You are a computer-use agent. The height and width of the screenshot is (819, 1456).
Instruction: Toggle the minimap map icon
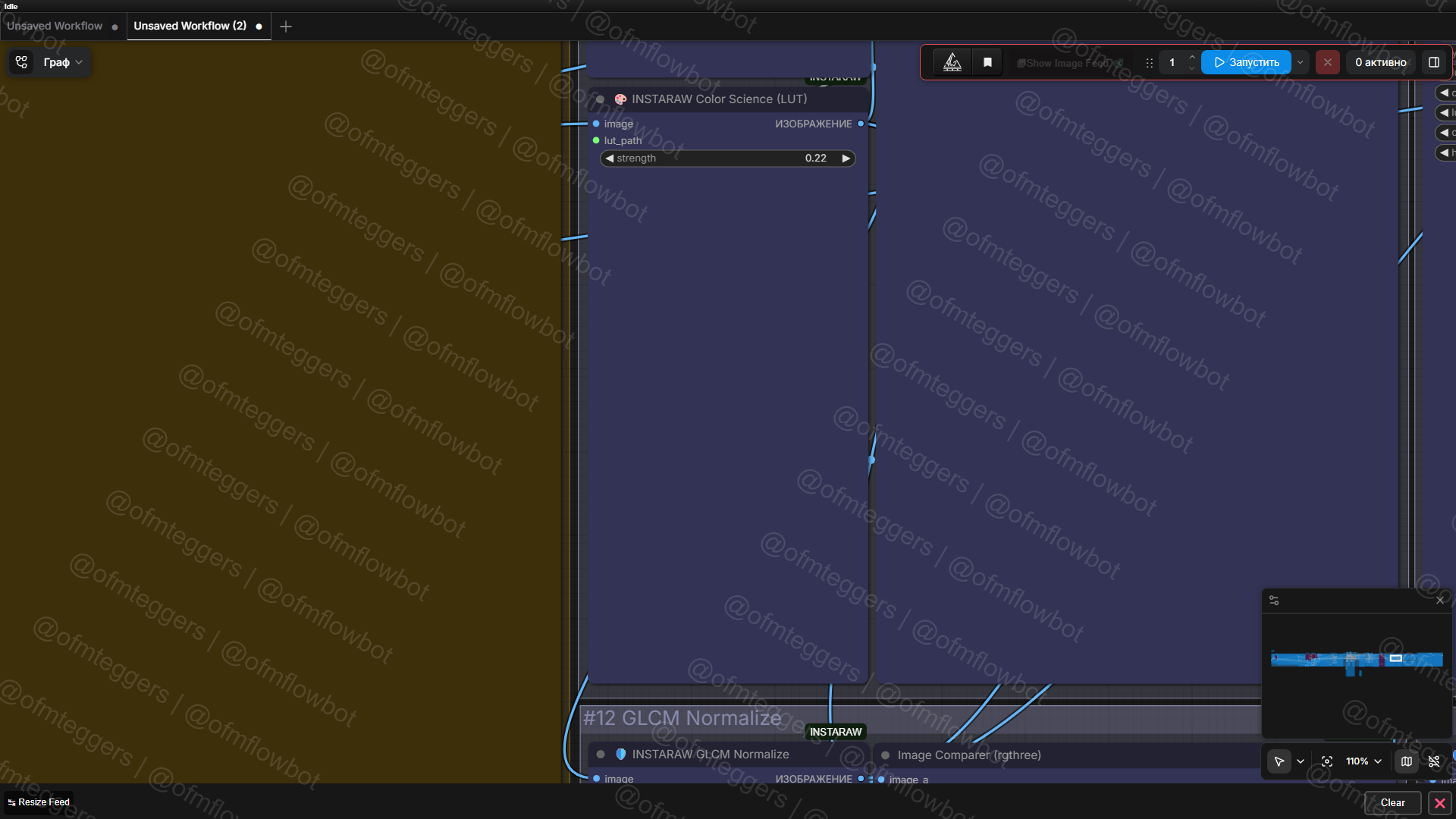click(1406, 761)
